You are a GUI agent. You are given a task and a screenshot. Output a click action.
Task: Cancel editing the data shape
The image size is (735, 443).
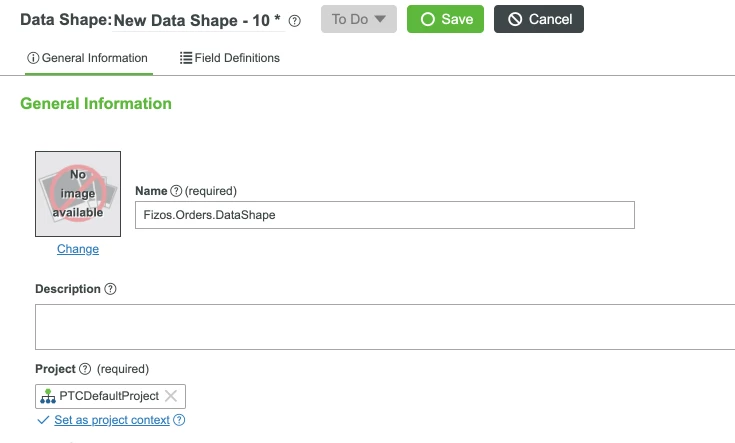pos(538,19)
